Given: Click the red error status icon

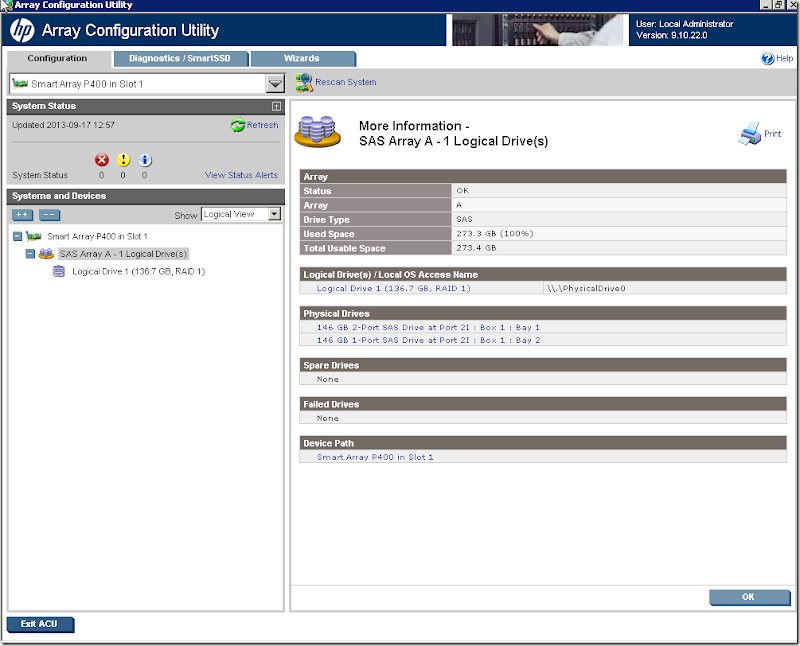Looking at the screenshot, I should click(x=100, y=160).
